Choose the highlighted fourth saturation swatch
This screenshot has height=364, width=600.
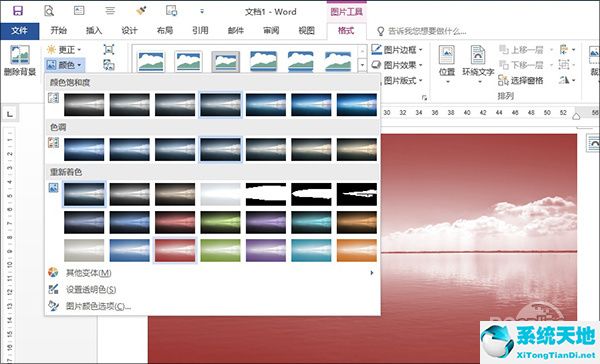220,104
